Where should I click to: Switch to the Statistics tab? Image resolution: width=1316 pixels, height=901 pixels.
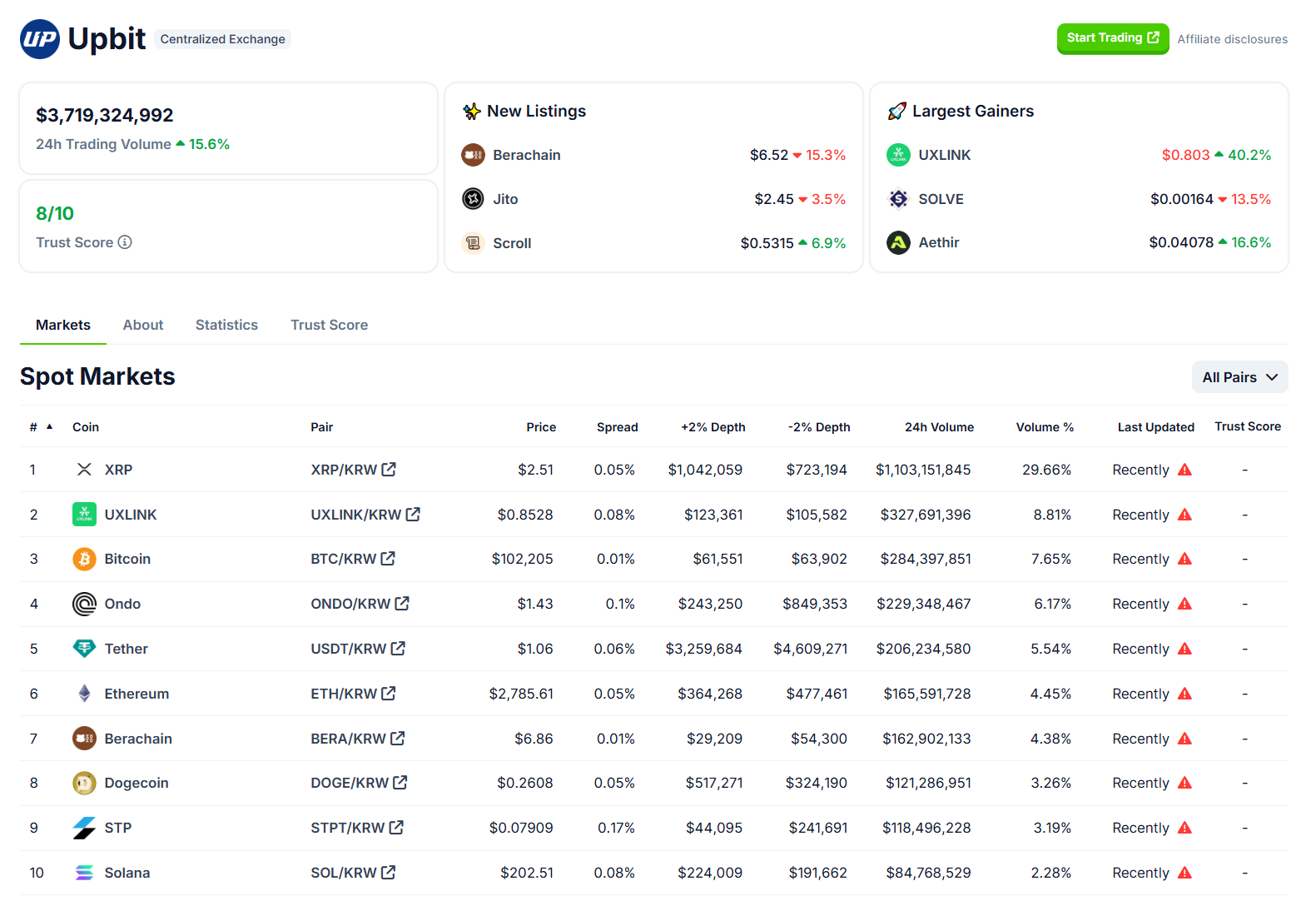coord(226,325)
